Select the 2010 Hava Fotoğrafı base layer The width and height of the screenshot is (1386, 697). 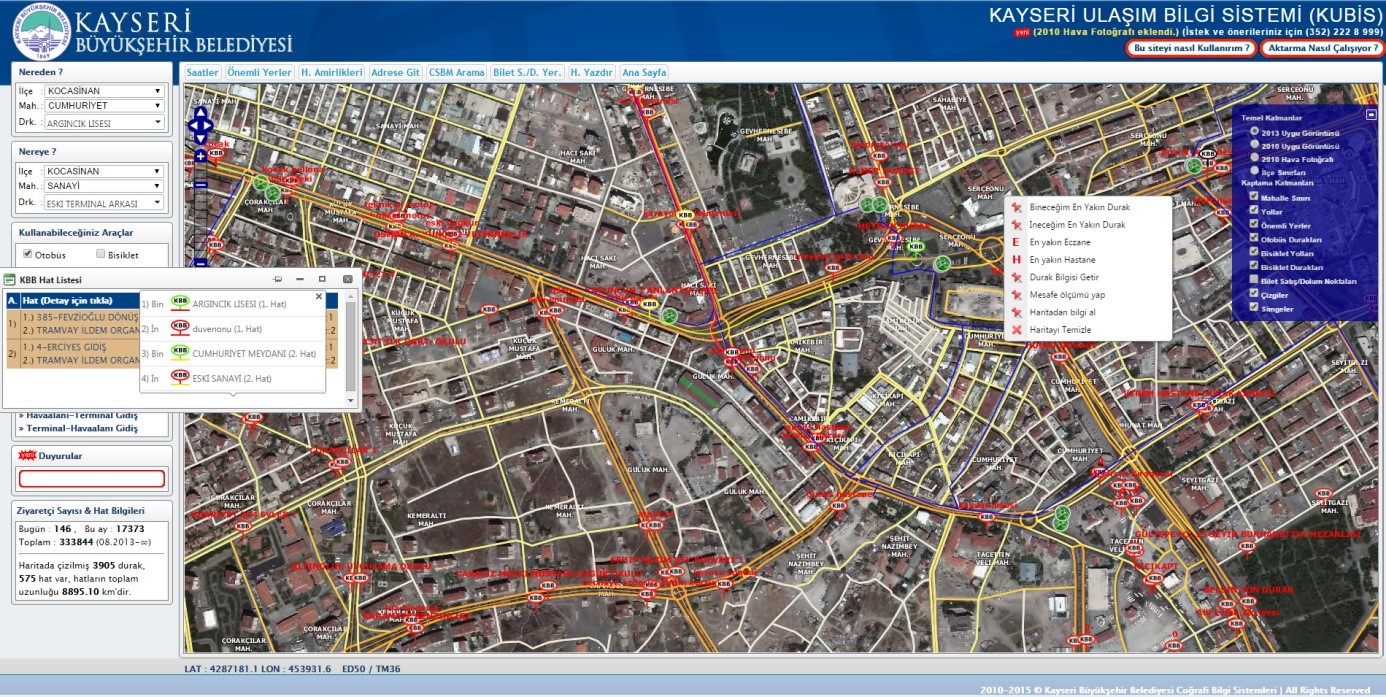(x=1254, y=158)
